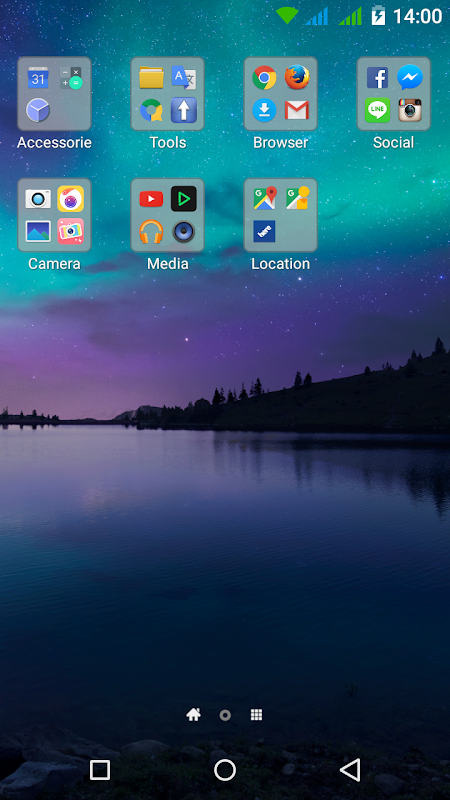Tap the Camera folder label

54,264
